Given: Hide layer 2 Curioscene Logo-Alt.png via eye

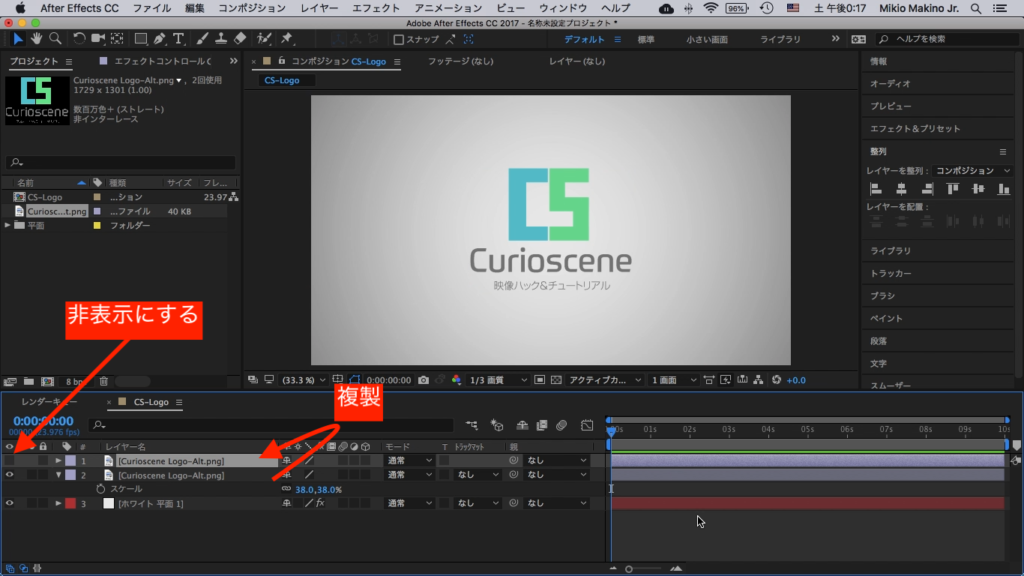Looking at the screenshot, I should tap(9, 475).
